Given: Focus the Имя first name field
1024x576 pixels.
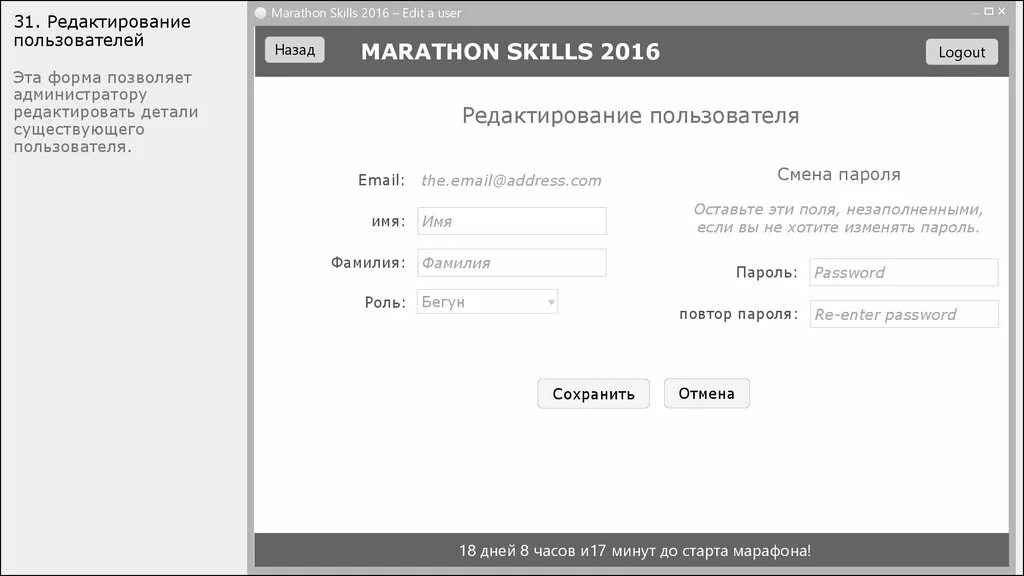Looking at the screenshot, I should pos(512,221).
